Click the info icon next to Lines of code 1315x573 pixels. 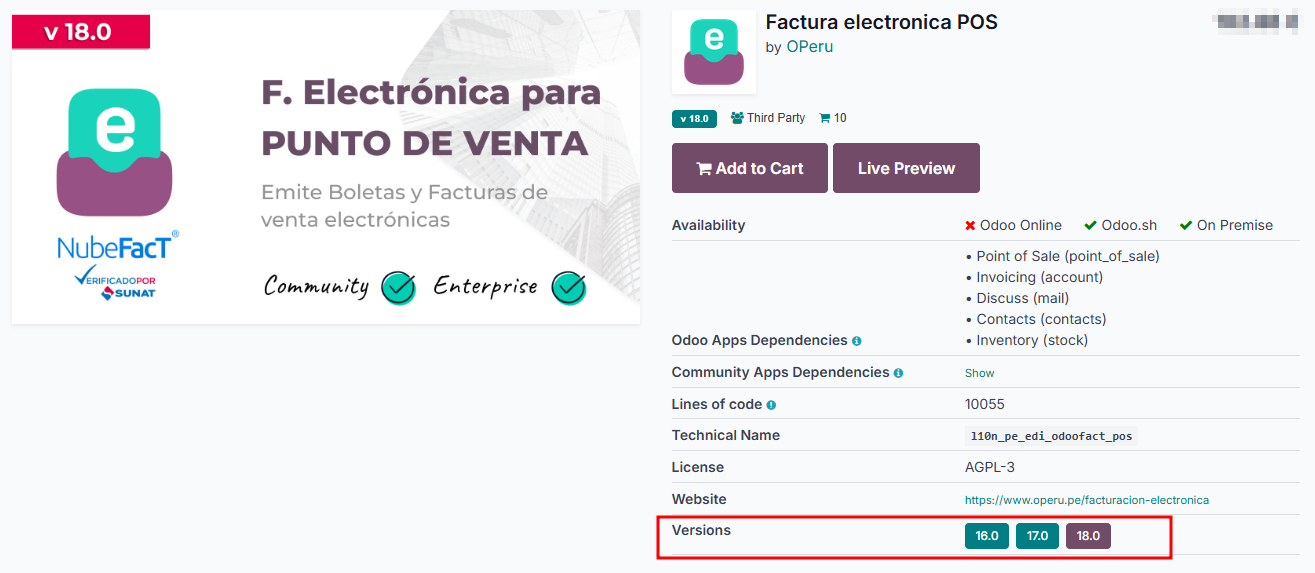tap(771, 405)
